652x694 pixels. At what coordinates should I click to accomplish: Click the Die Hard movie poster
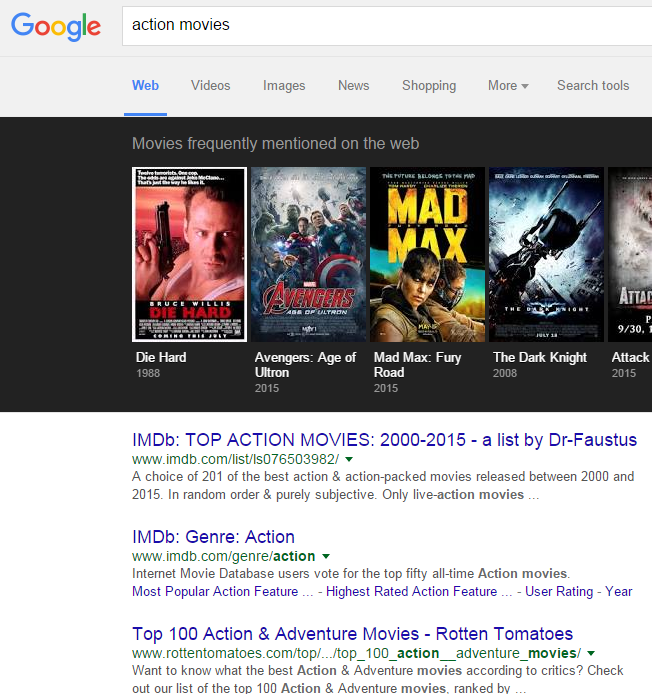pyautogui.click(x=189, y=254)
